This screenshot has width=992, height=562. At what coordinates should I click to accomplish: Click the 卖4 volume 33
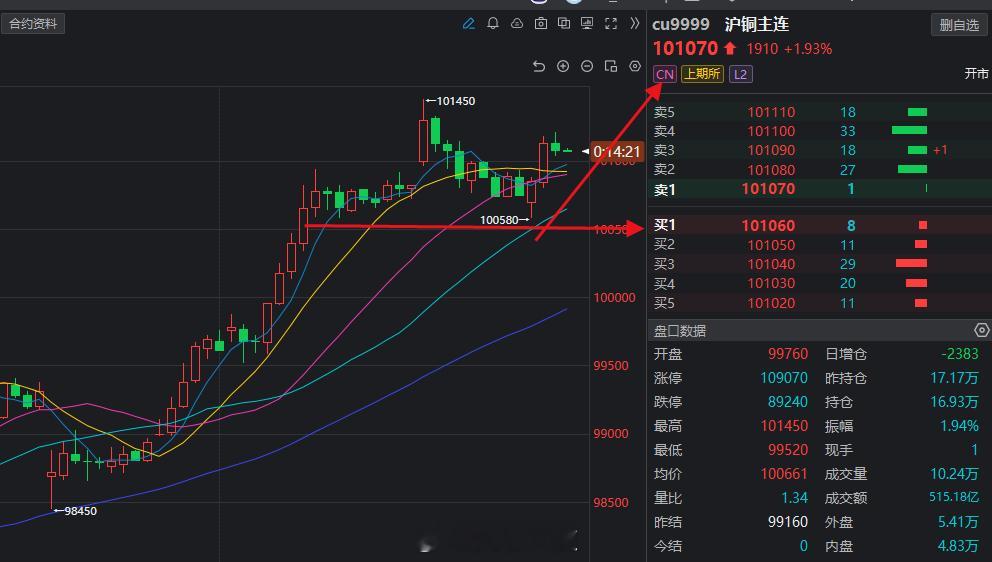tap(848, 131)
